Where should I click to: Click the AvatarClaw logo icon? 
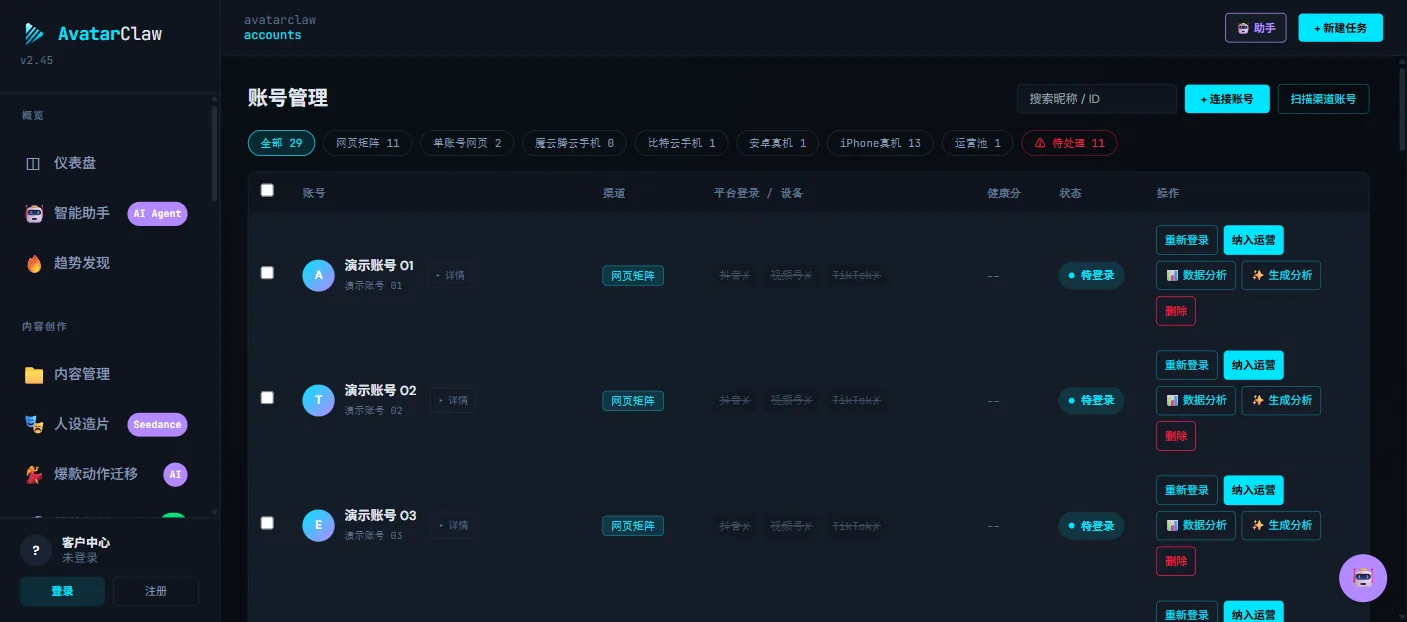[x=35, y=34]
